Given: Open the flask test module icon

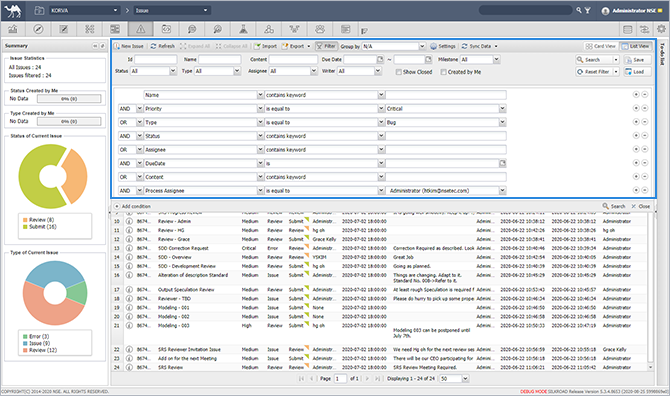Looking at the screenshot, I should pyautogui.click(x=243, y=29).
